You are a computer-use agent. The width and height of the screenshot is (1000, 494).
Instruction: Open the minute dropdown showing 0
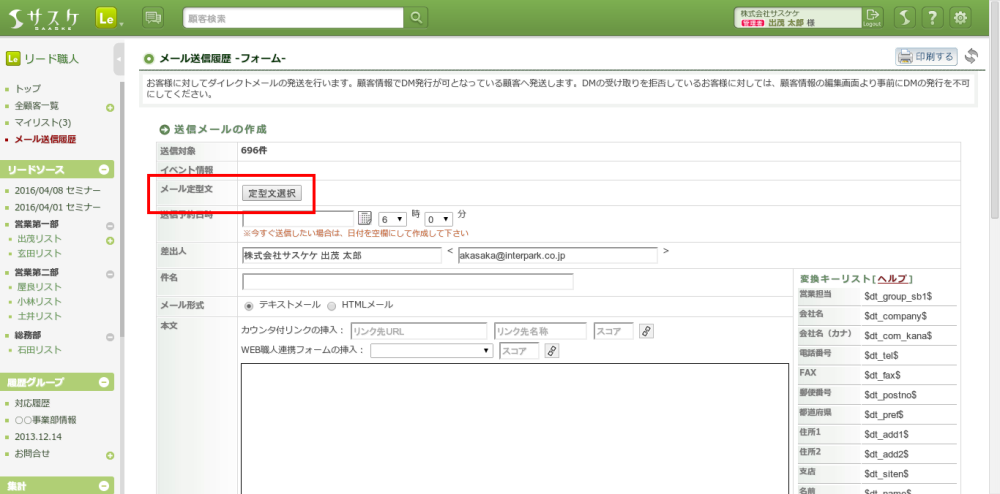point(439,218)
